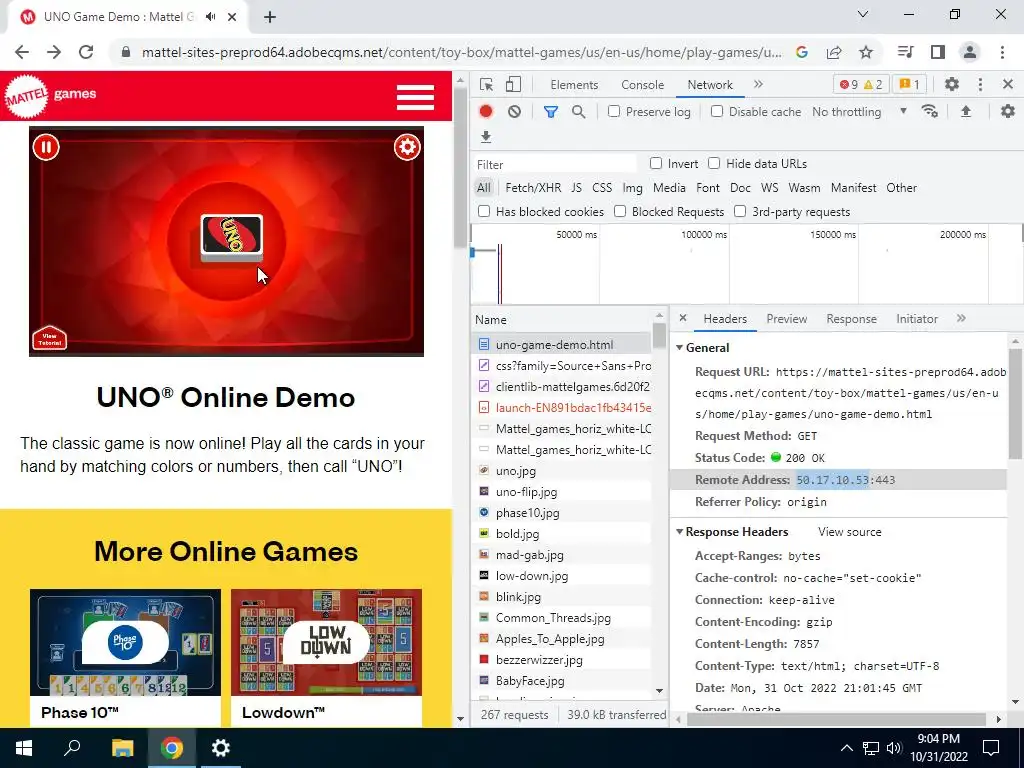Enable the Disable cache checkbox

tap(717, 112)
